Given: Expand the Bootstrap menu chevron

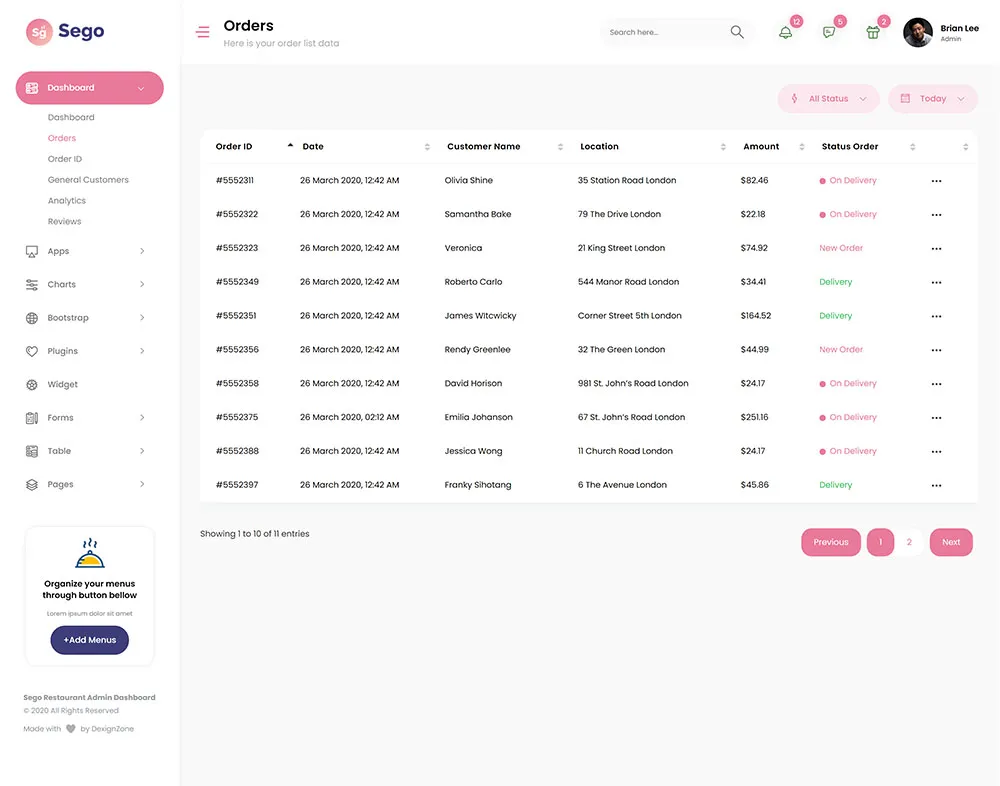Looking at the screenshot, I should [142, 318].
